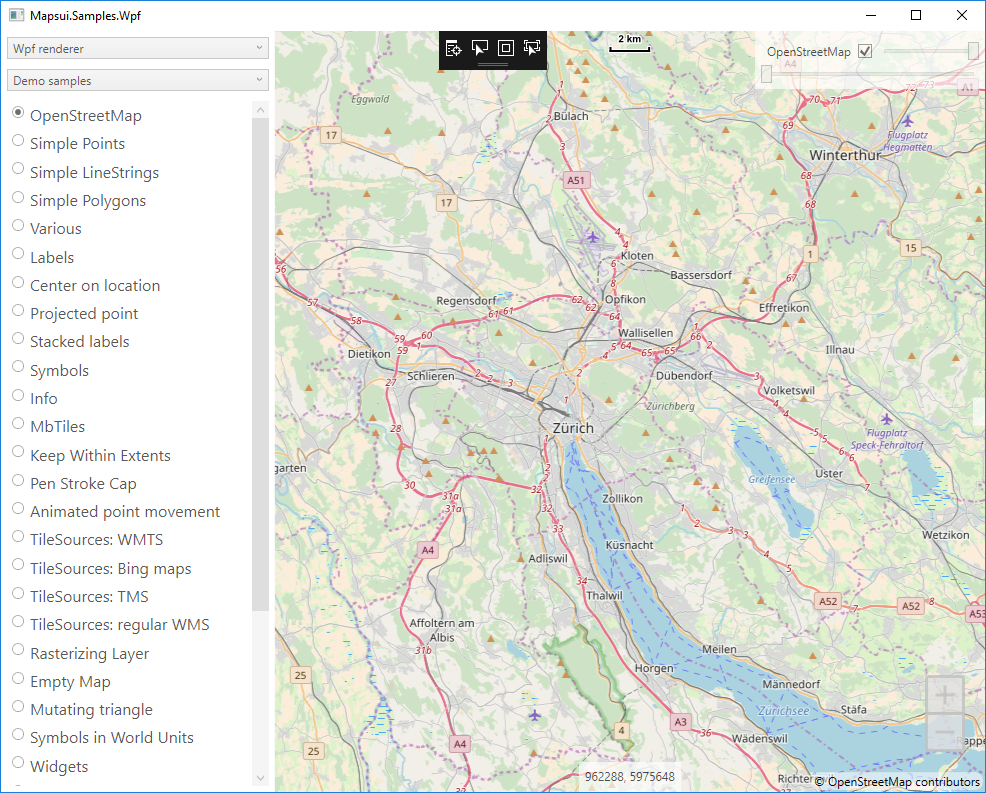Screen dimensions: 986x793
Task: Open the Demo samples dropdown
Action: (137, 80)
